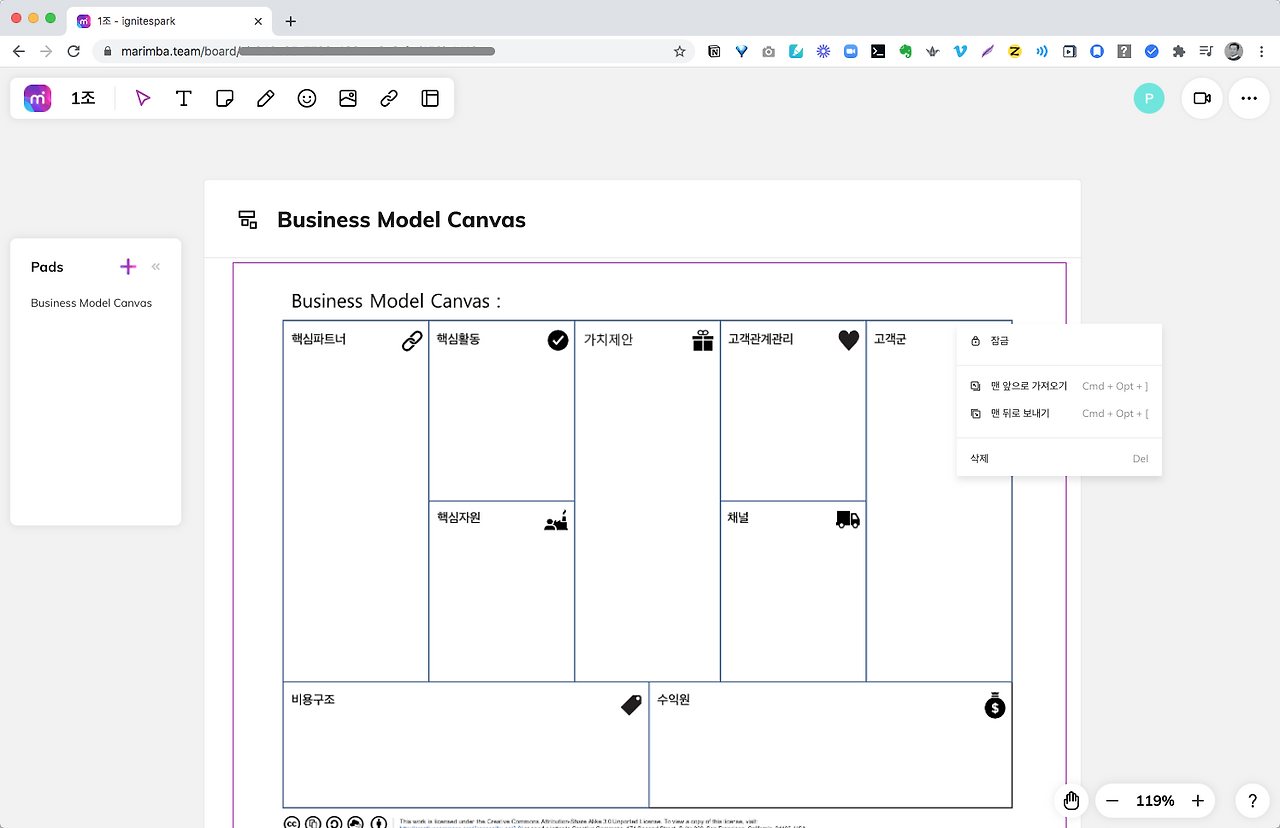Image resolution: width=1280 pixels, height=828 pixels.
Task: Open Chrome profile avatar
Action: pyautogui.click(x=1234, y=51)
